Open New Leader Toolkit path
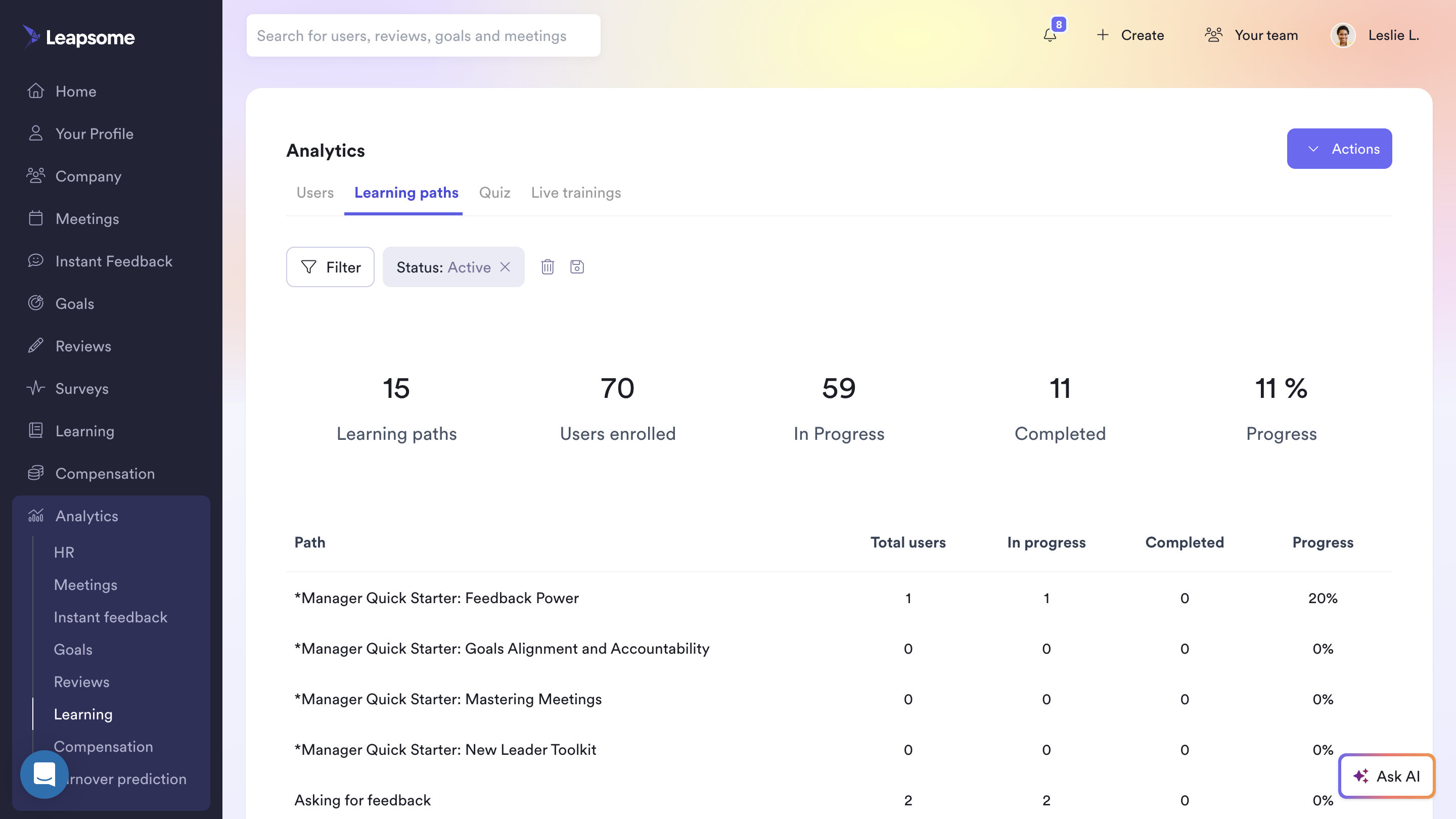The height and width of the screenshot is (819, 1456). [445, 749]
